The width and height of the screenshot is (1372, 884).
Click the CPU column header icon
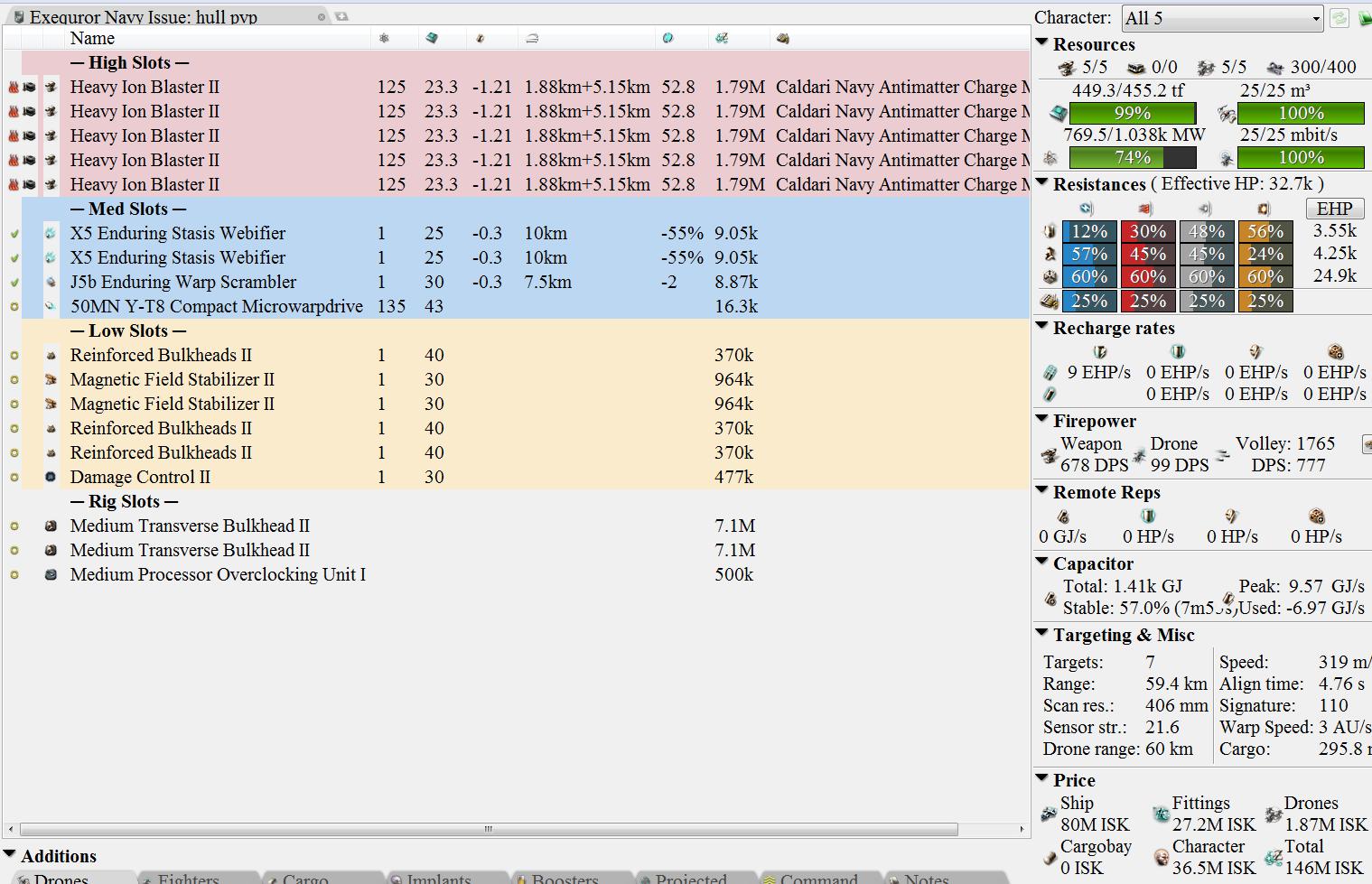tap(432, 38)
